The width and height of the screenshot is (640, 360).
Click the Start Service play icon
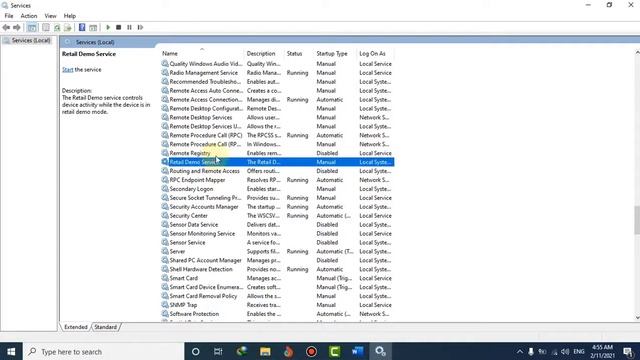(108, 27)
